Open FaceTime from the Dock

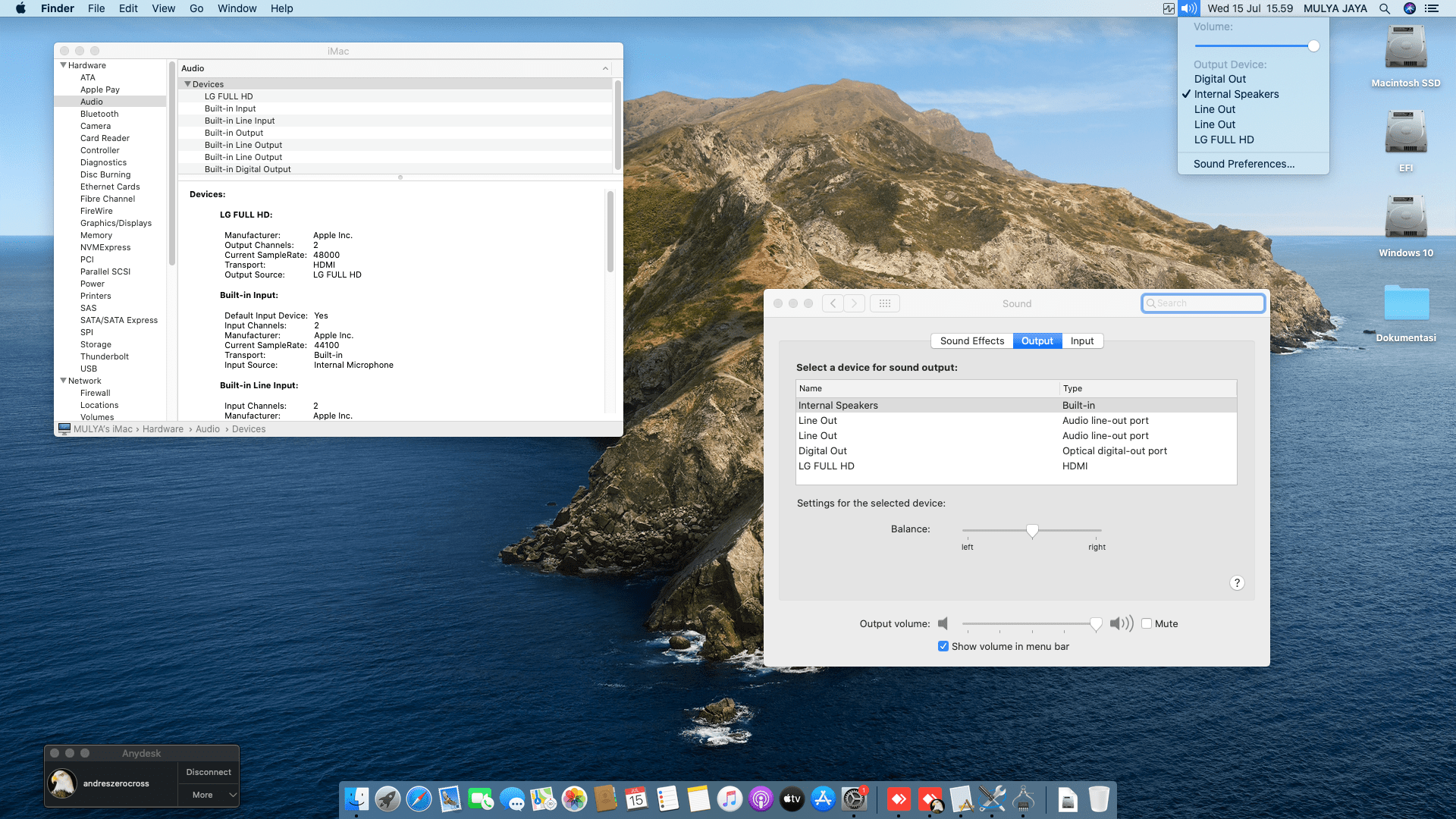(481, 799)
